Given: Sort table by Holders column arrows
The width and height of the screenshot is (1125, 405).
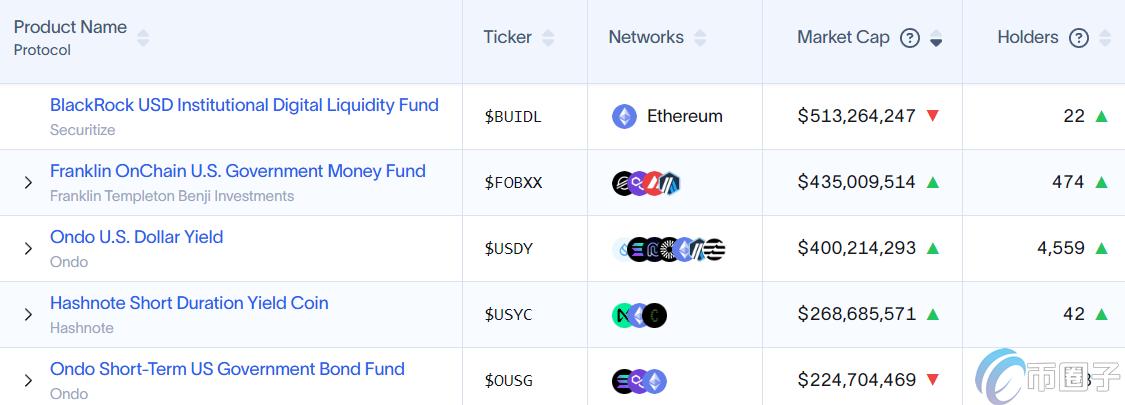Looking at the screenshot, I should click(1104, 38).
